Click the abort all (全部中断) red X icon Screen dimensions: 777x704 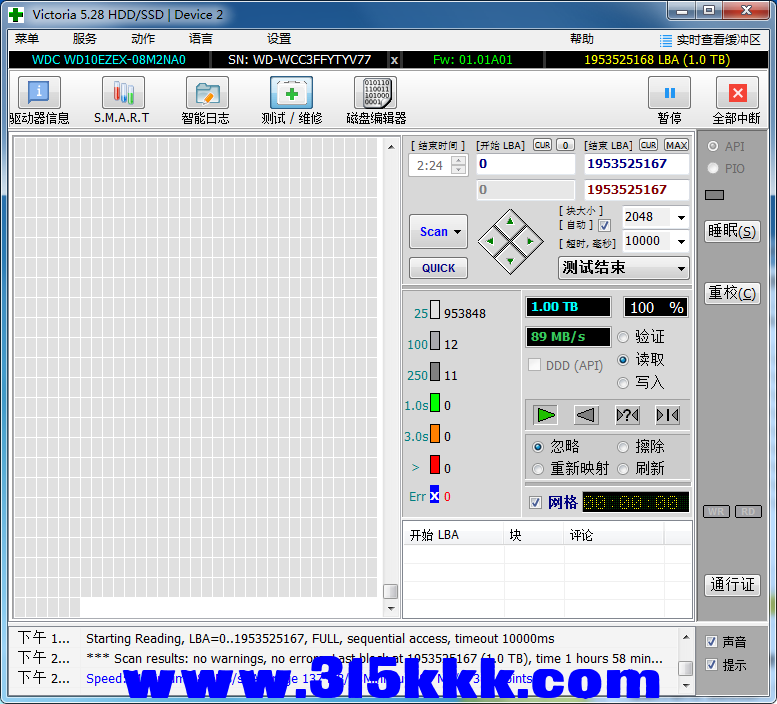[737, 93]
